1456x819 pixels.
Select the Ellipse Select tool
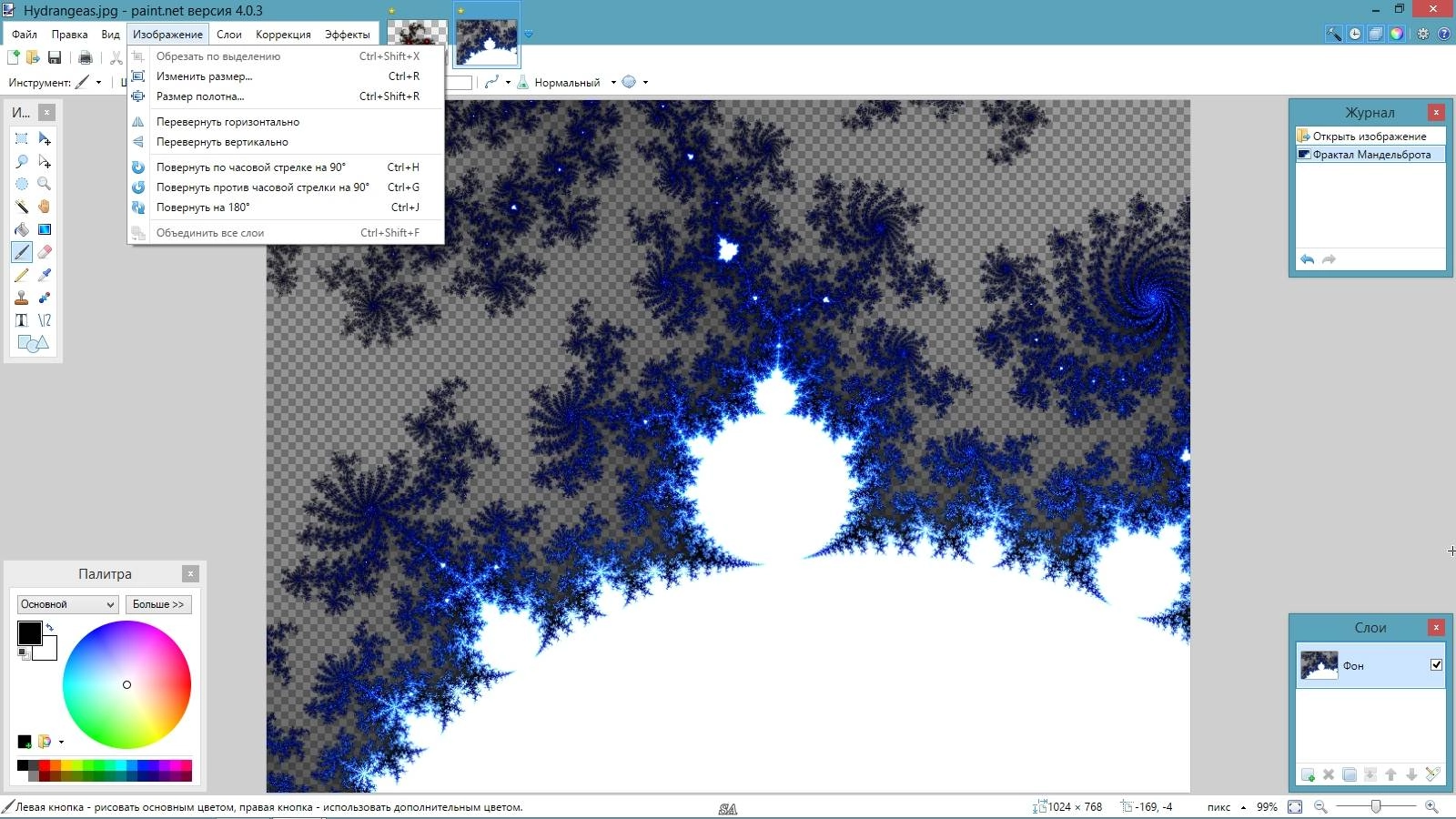click(x=22, y=184)
